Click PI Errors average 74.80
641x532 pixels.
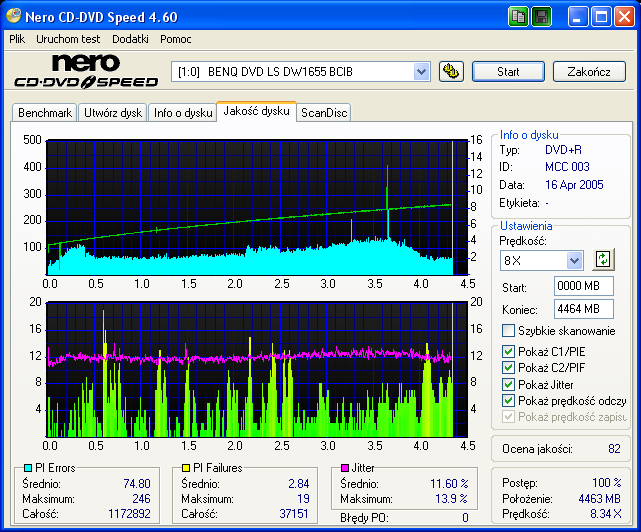[x=137, y=484]
